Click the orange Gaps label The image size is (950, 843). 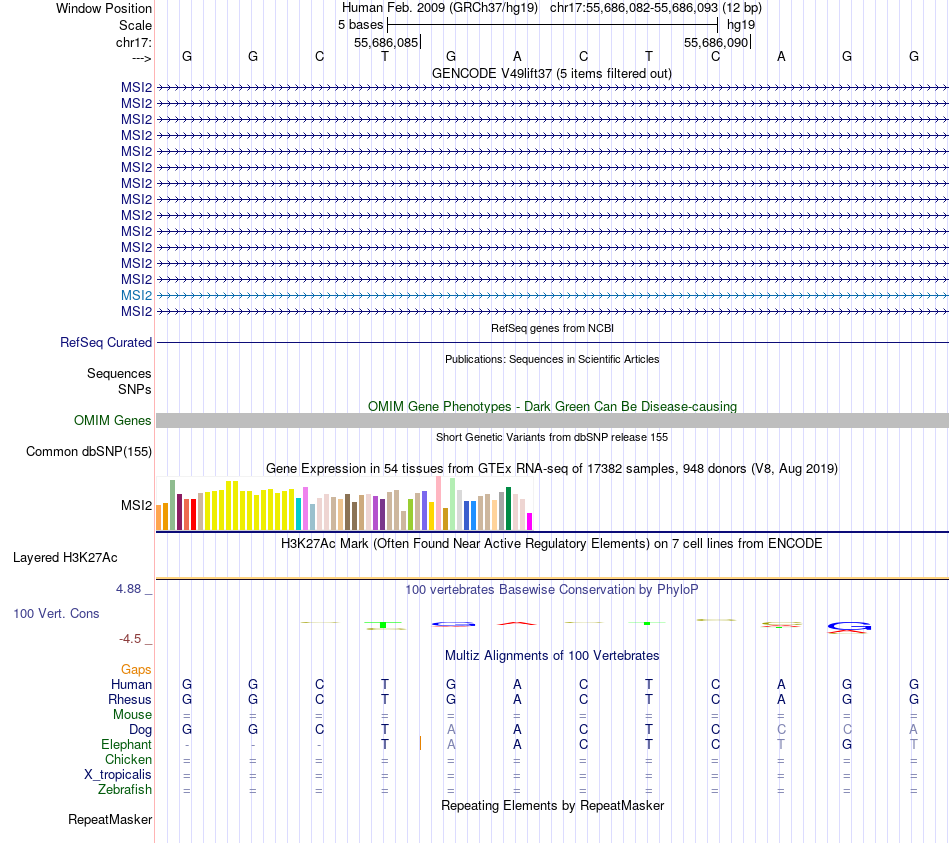(x=136, y=669)
